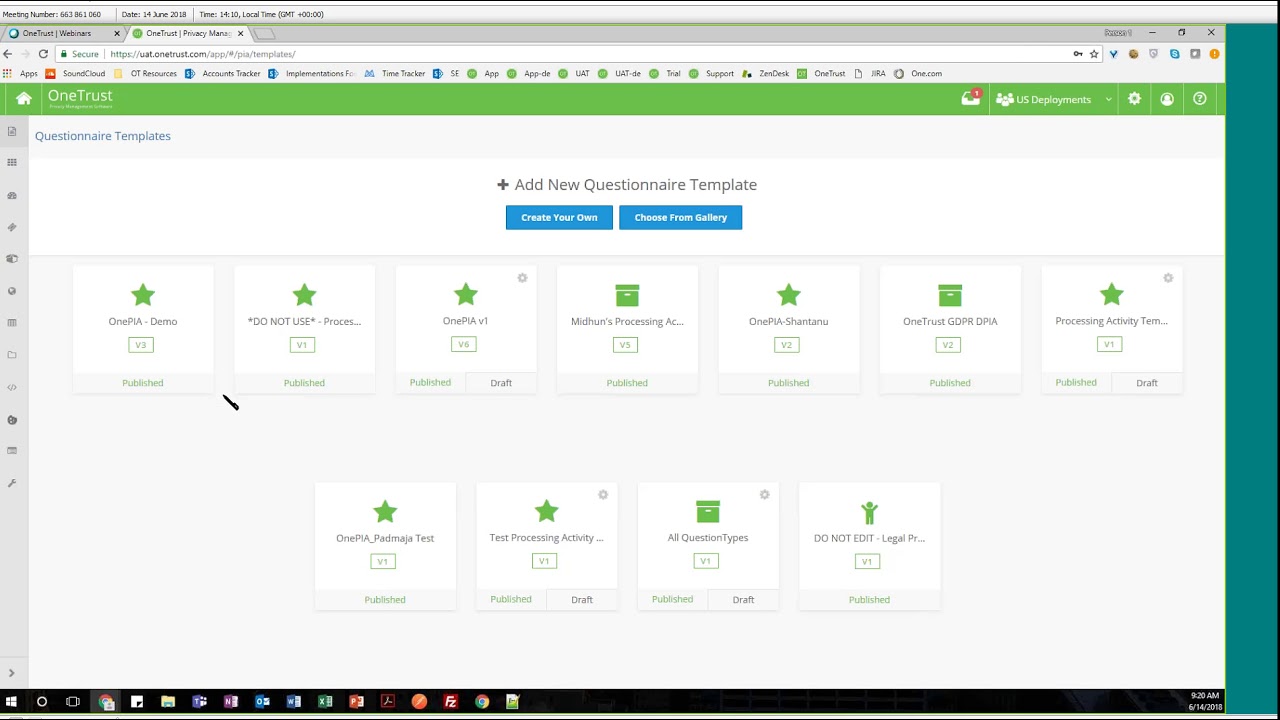1280x720 pixels.
Task: Open All QuestionTypes card gear settings
Action: click(x=765, y=495)
